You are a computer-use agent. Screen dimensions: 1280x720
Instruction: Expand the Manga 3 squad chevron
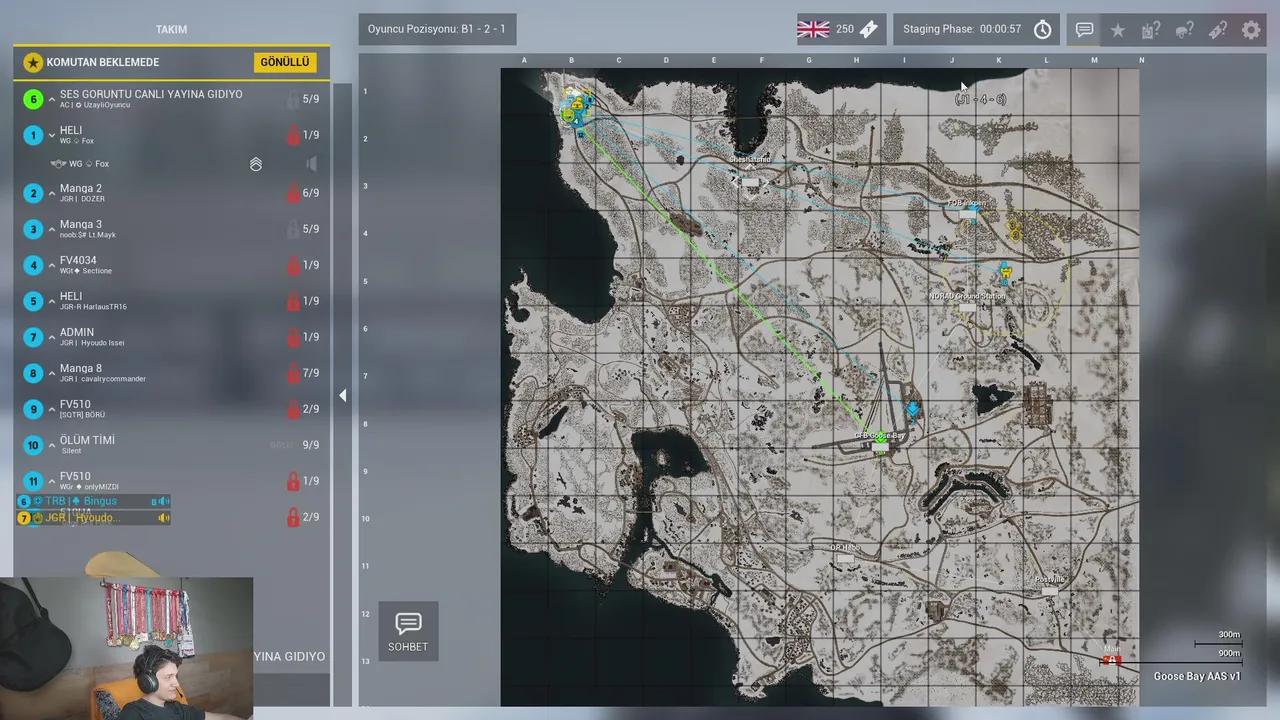(x=51, y=229)
